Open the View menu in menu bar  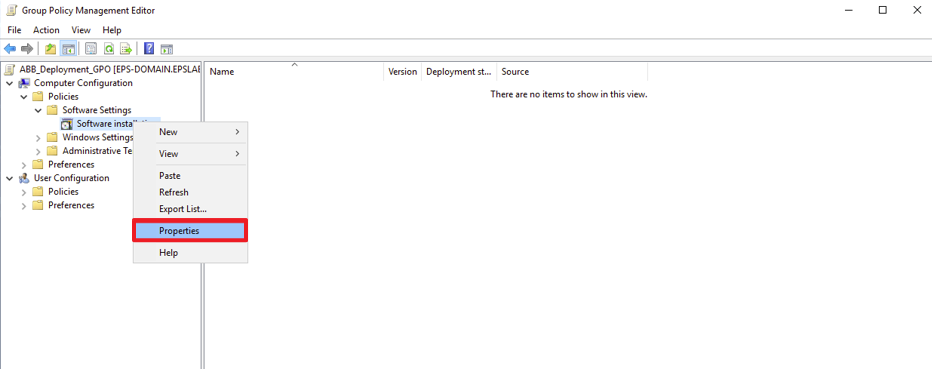(x=81, y=30)
